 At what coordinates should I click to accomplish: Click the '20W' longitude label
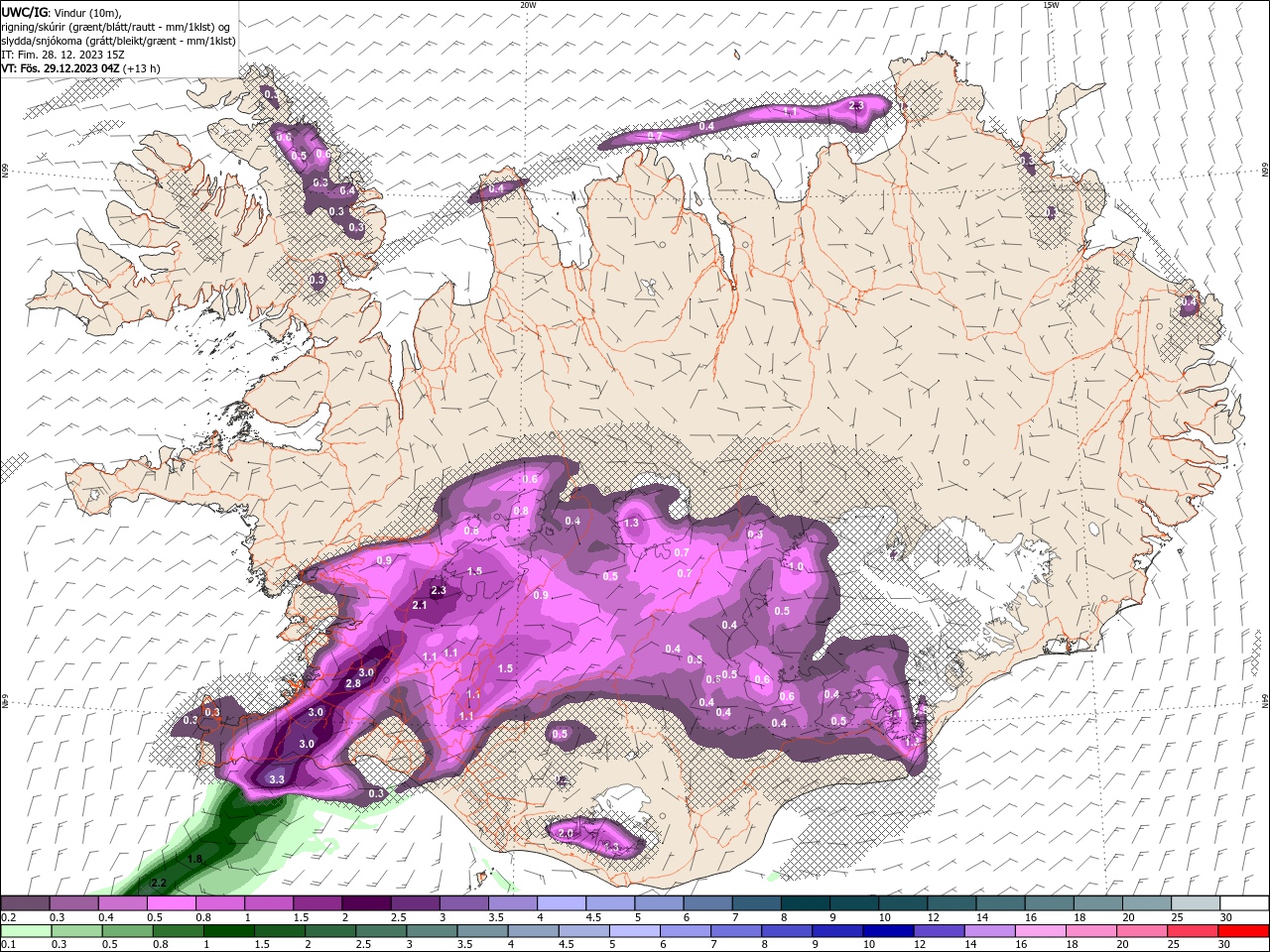tap(529, 5)
